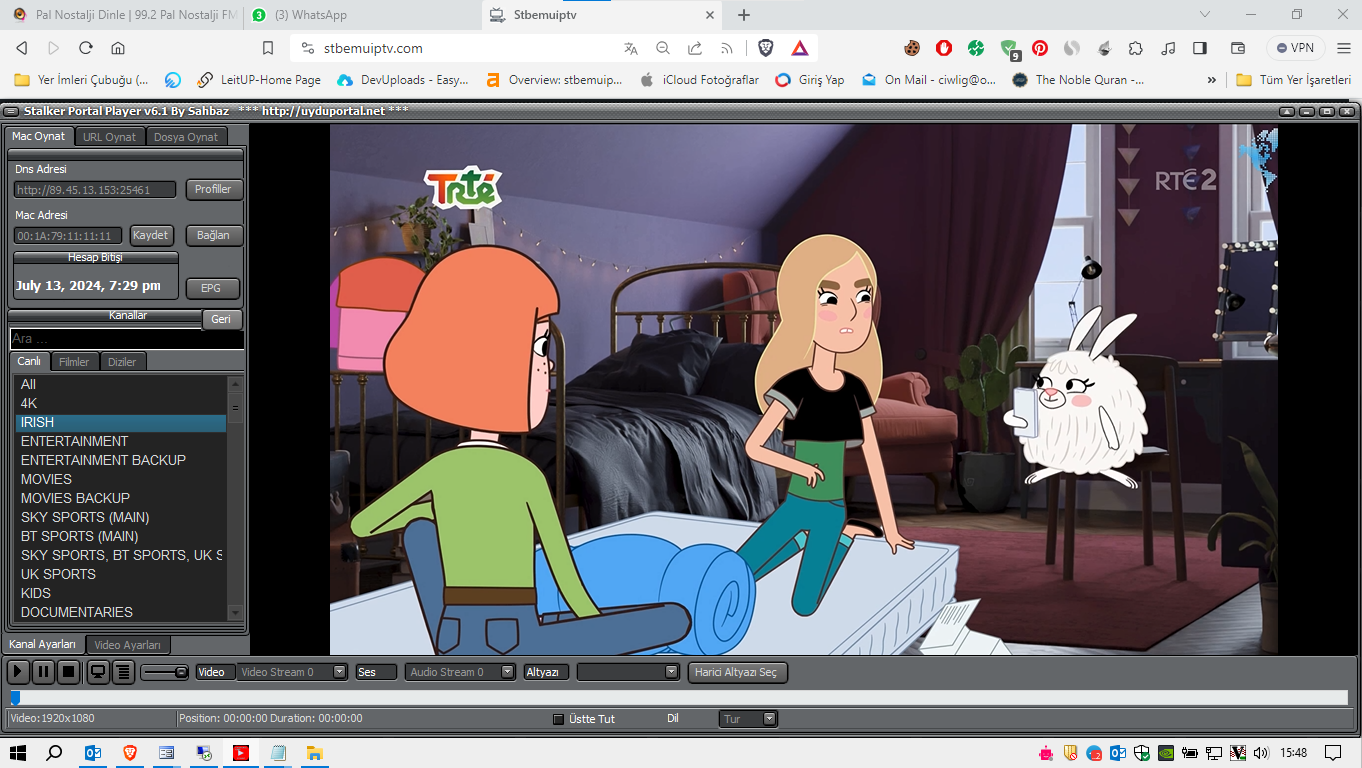Toggle fullscreen with the monitor icon
The image size is (1362, 768).
(x=98, y=672)
